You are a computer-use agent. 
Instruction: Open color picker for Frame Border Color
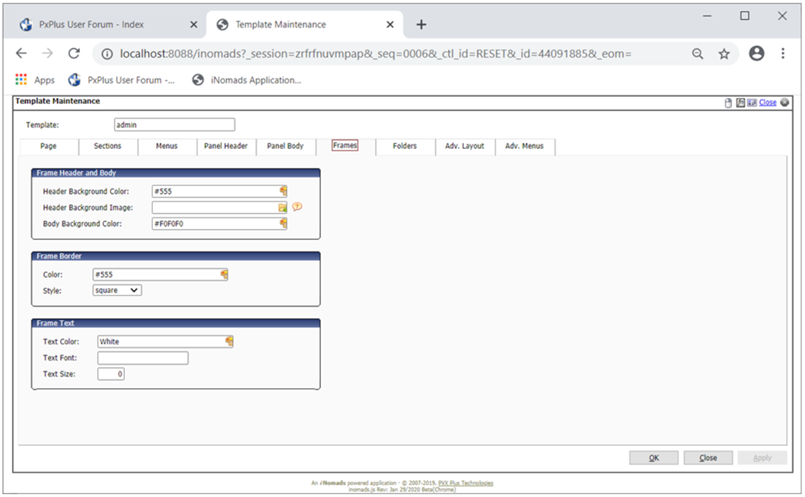point(224,274)
